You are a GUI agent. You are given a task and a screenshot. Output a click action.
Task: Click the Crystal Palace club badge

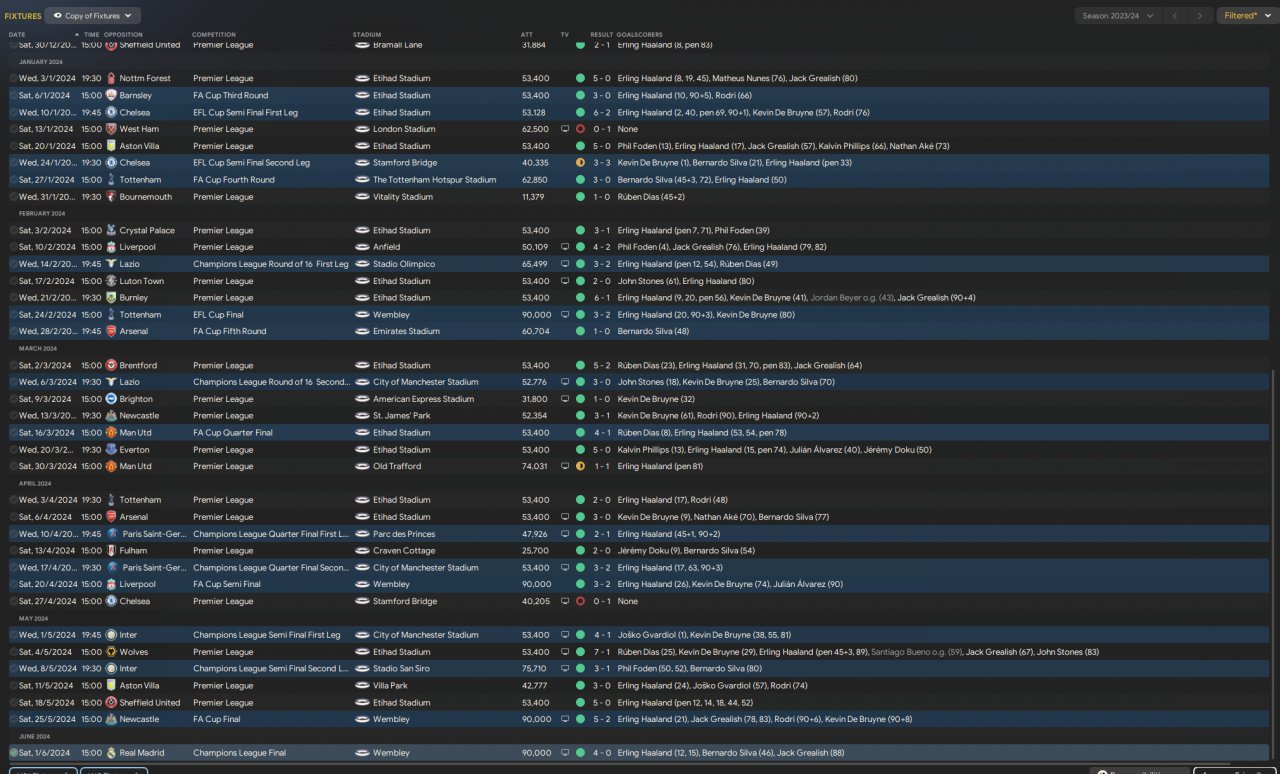(111, 230)
